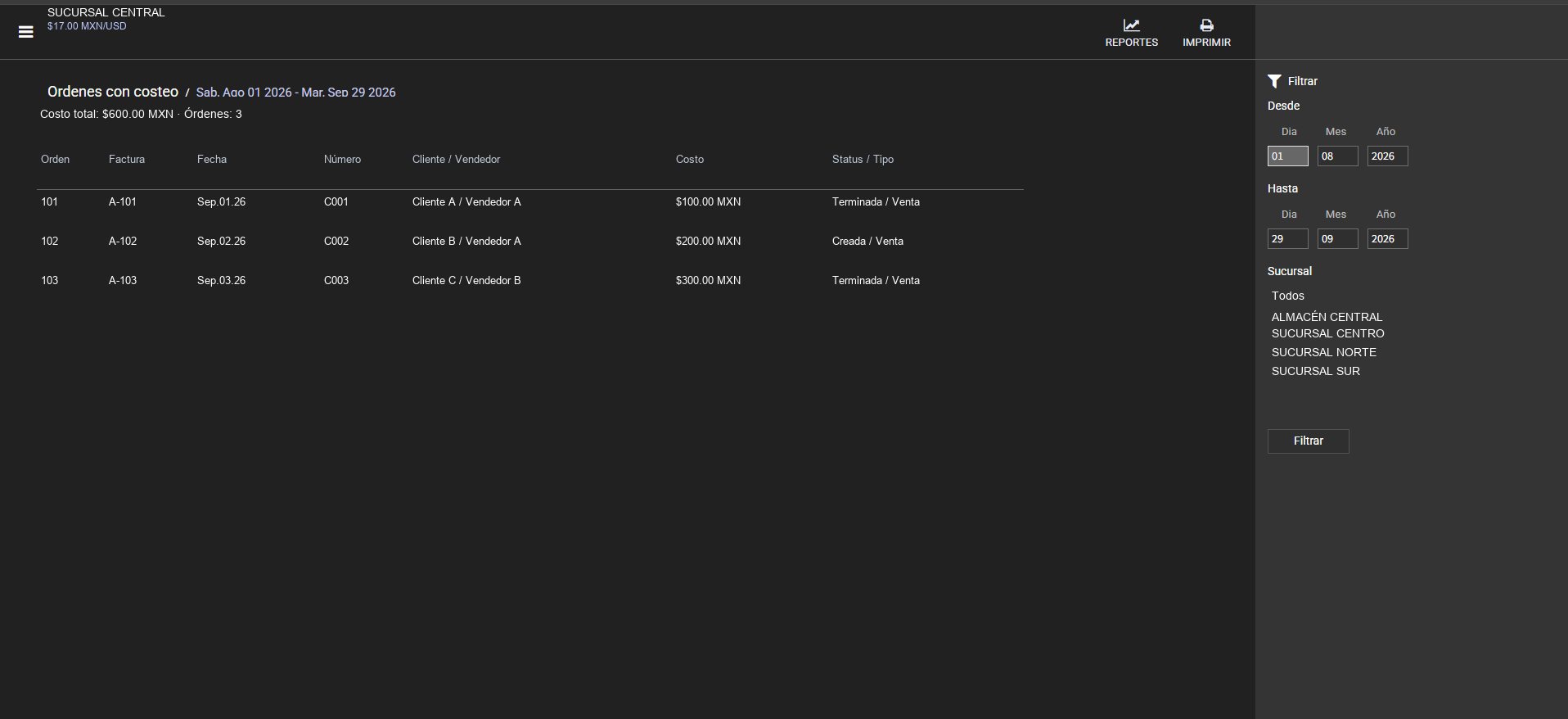
Task: Choose SUCURSAL NORTE in branch list
Action: (x=1323, y=352)
